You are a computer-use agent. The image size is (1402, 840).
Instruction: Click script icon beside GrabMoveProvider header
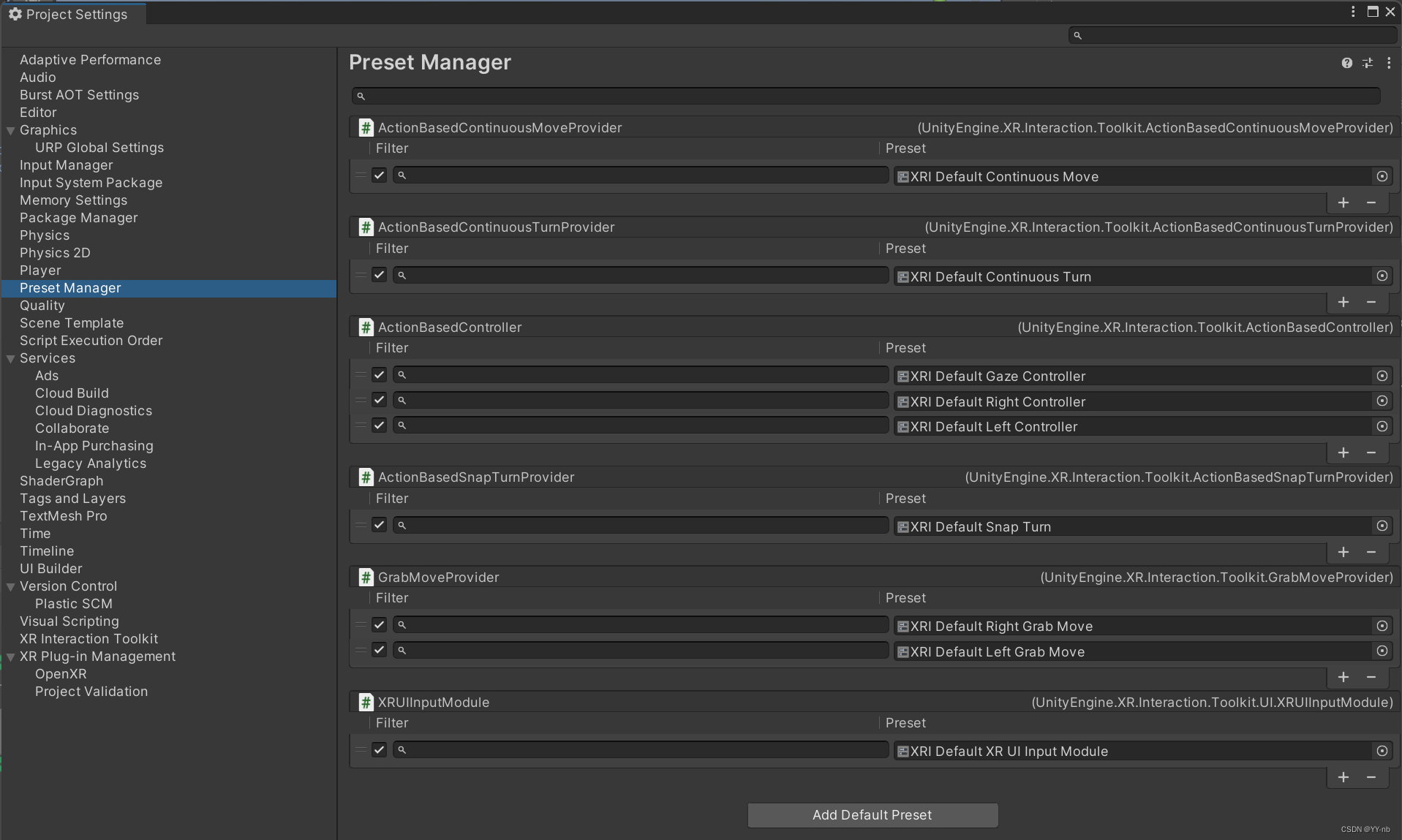pos(366,578)
